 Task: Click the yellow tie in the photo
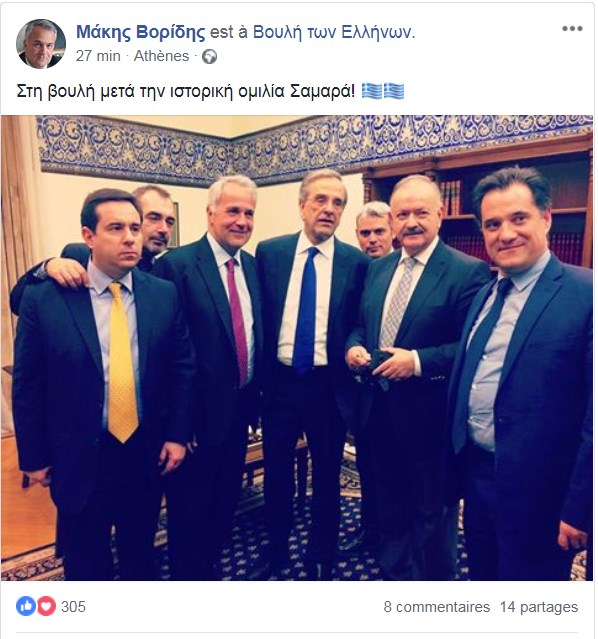(x=121, y=362)
